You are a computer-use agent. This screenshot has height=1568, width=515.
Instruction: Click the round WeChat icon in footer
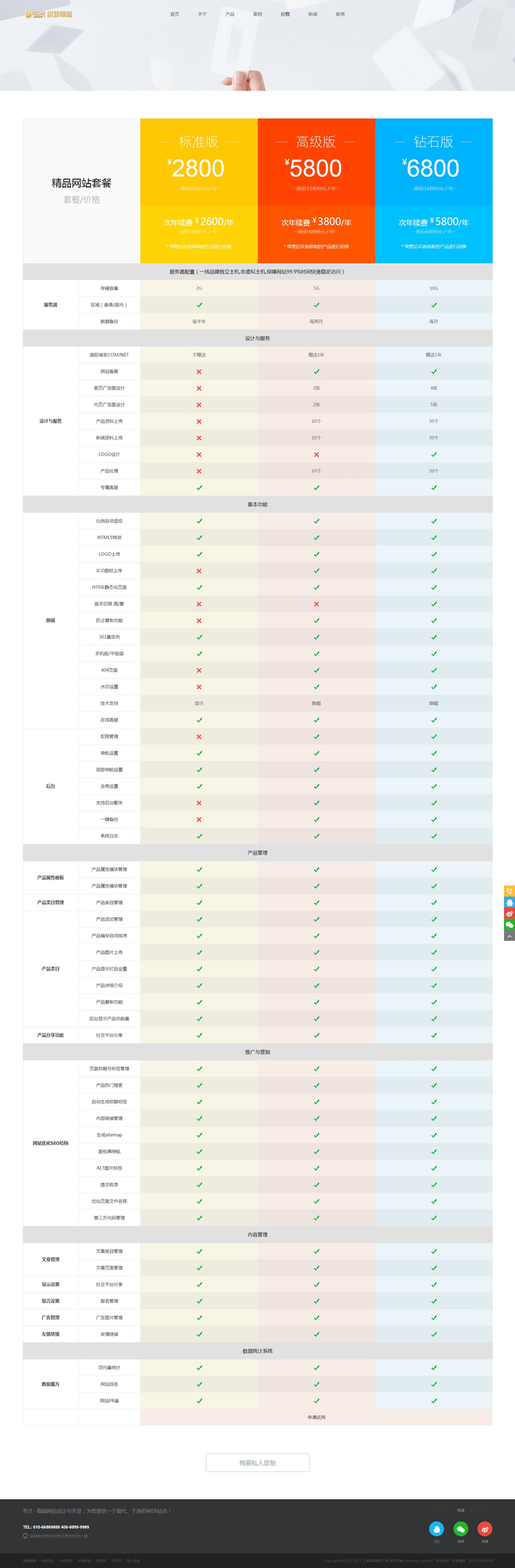point(461,1528)
